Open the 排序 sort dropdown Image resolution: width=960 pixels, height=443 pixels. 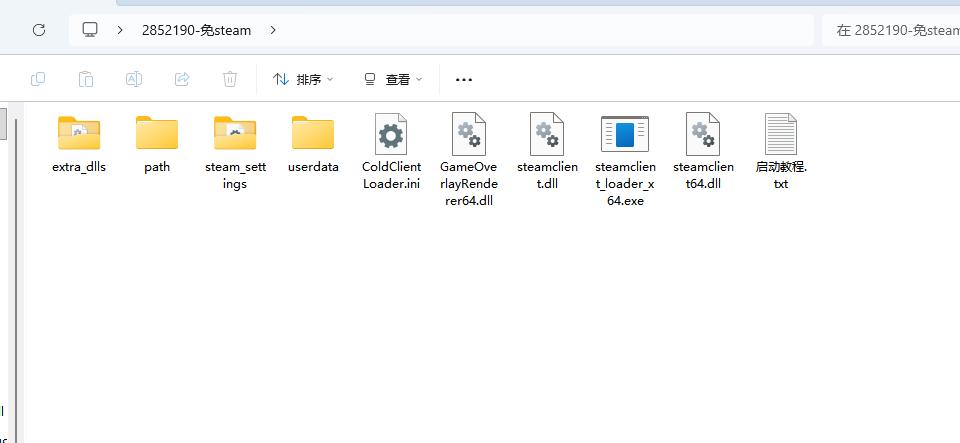pos(304,80)
